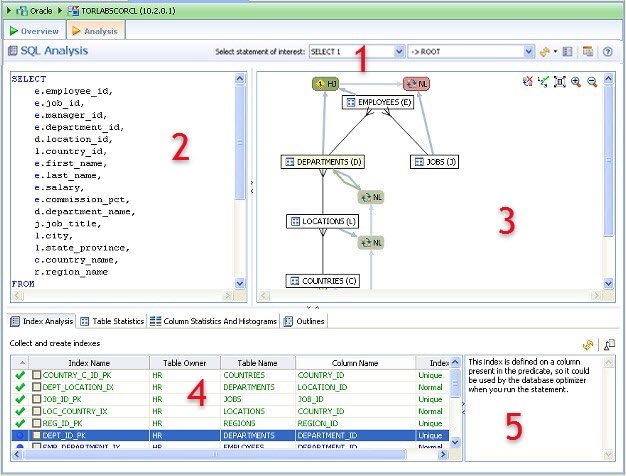Switch to the Overview tab
Viewport: 626px width, 476px height.
[x=35, y=31]
